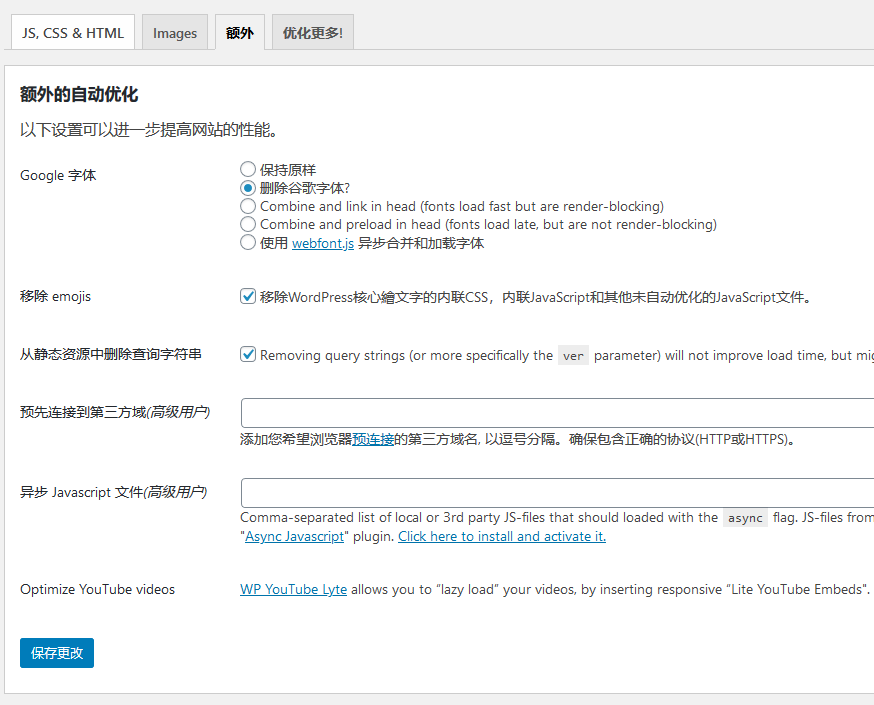Select the 优化更多! tab
This screenshot has width=874, height=705.
point(311,31)
